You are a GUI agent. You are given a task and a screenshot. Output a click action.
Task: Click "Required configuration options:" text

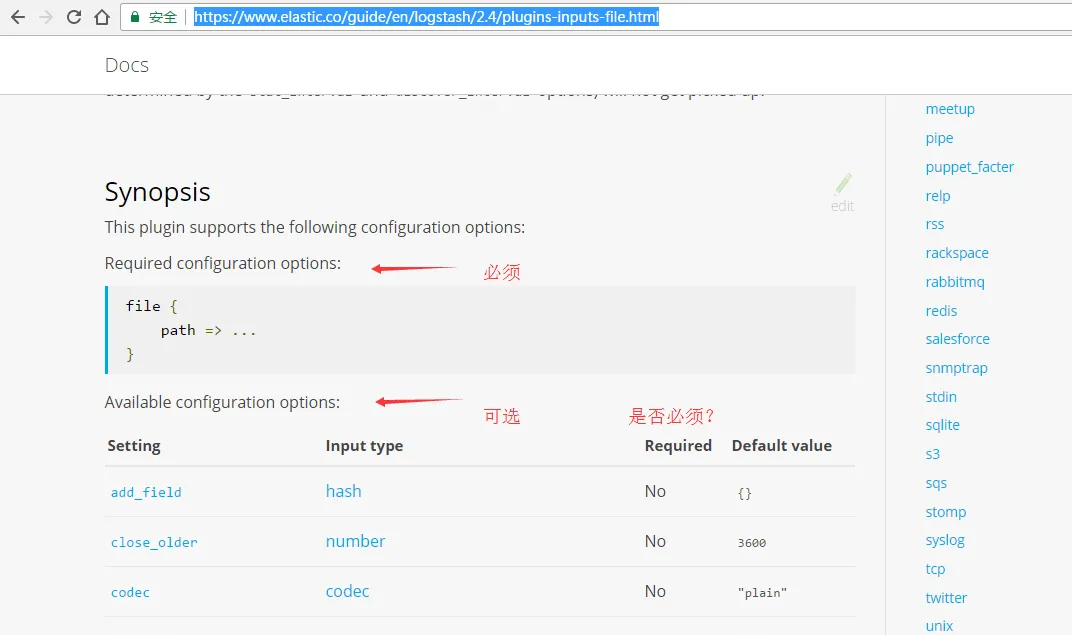(x=223, y=263)
